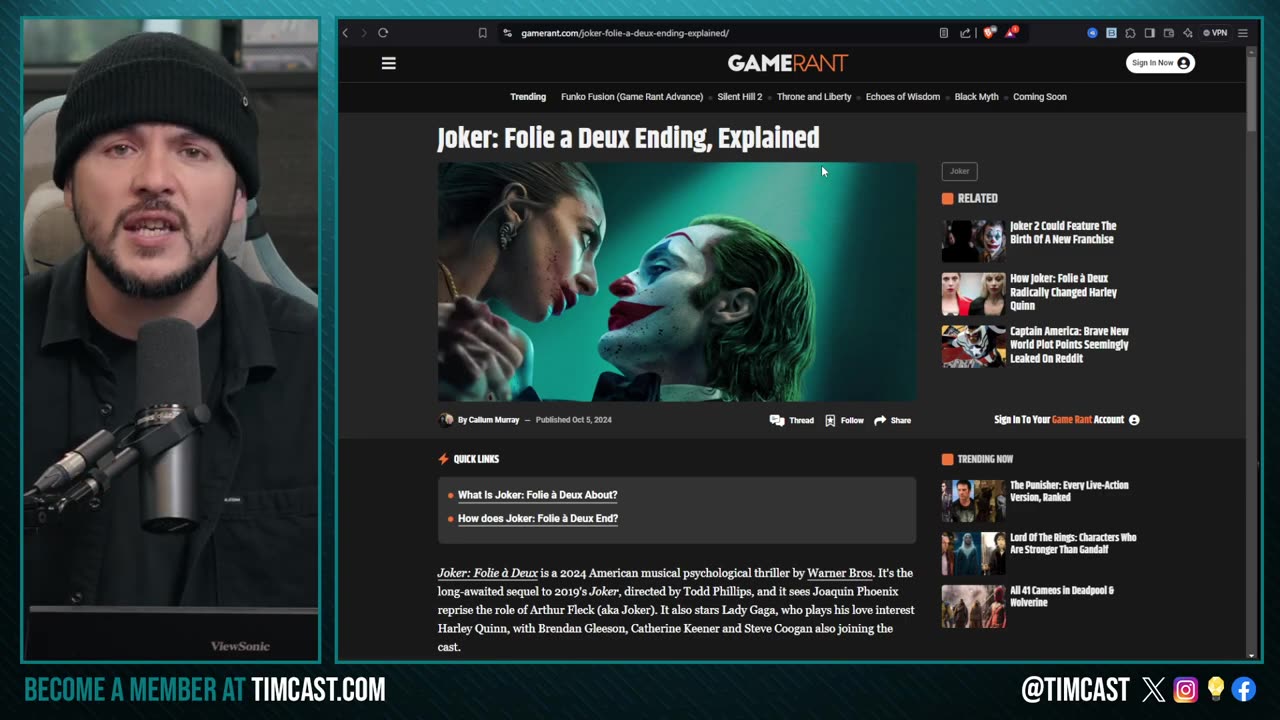Reload the page with the refresh icon
The width and height of the screenshot is (1280, 720).
[x=383, y=33]
